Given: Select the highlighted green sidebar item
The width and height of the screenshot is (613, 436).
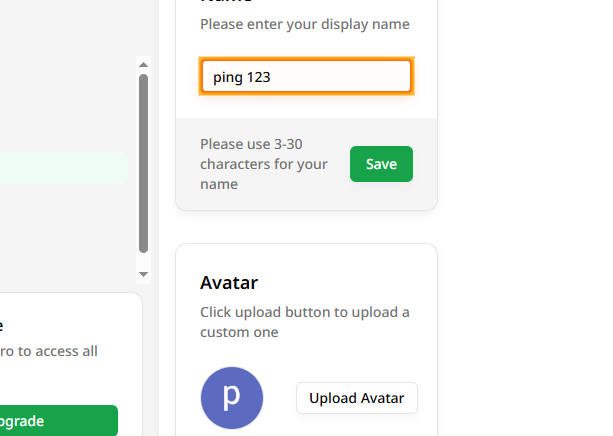Looking at the screenshot, I should tap(62, 168).
